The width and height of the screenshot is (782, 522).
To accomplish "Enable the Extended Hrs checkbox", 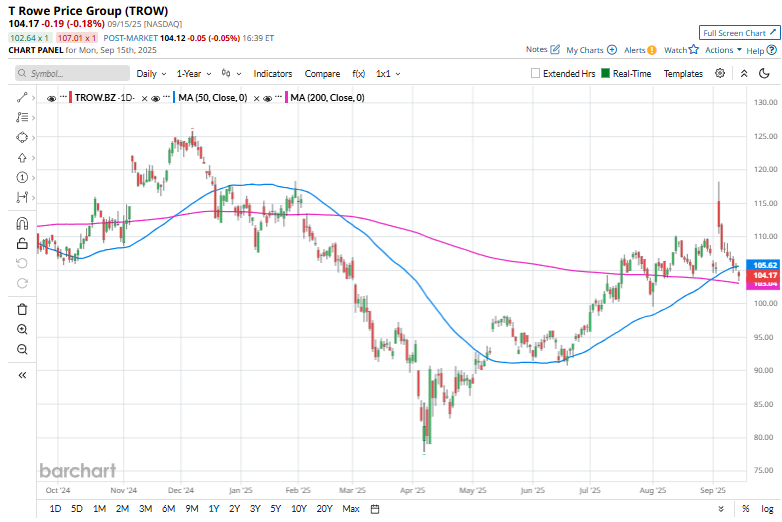I will click(535, 73).
